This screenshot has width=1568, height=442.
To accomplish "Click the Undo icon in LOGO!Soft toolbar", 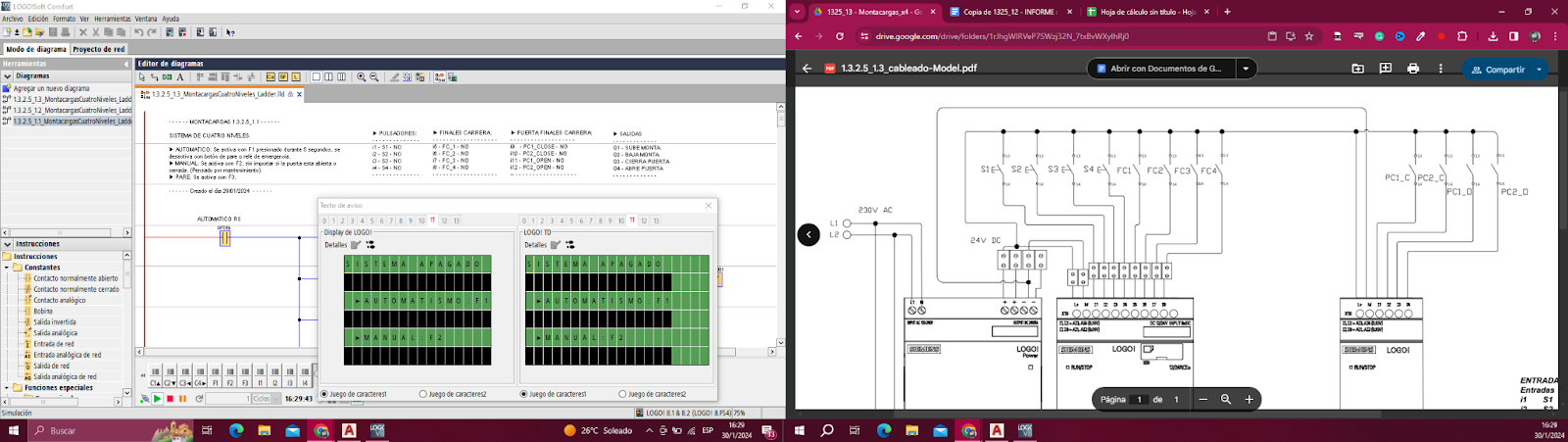I will coord(138,32).
